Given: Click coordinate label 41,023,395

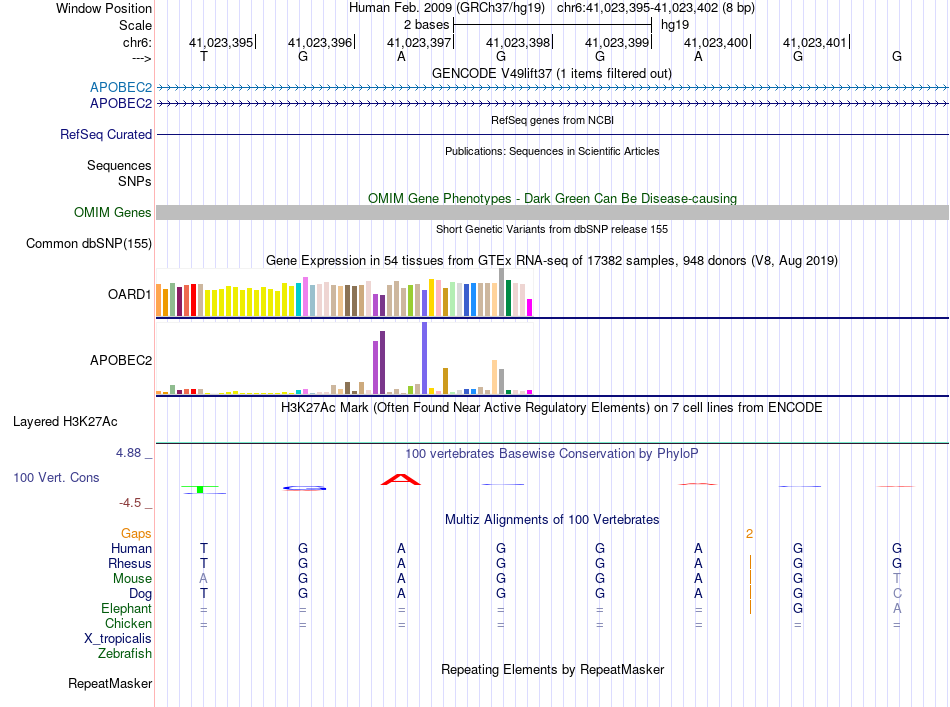Looking at the screenshot, I should (x=221, y=42).
